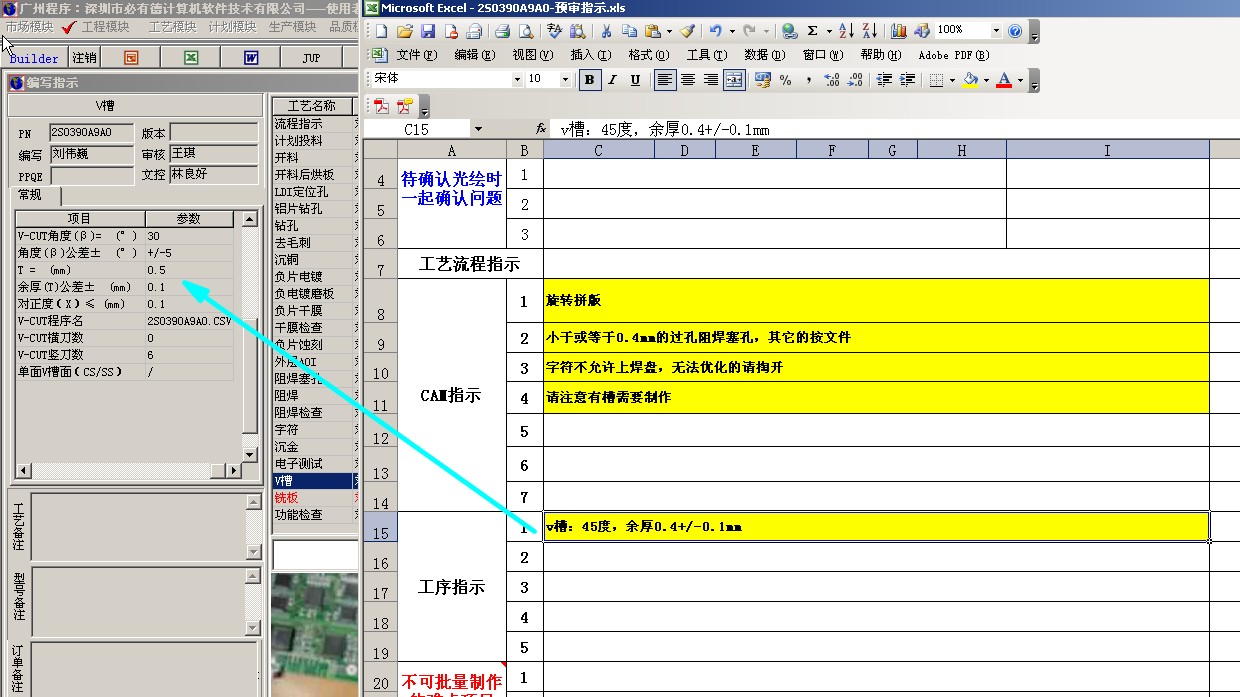
Task: Open a file with Excel's Open folder icon
Action: click(x=405, y=30)
